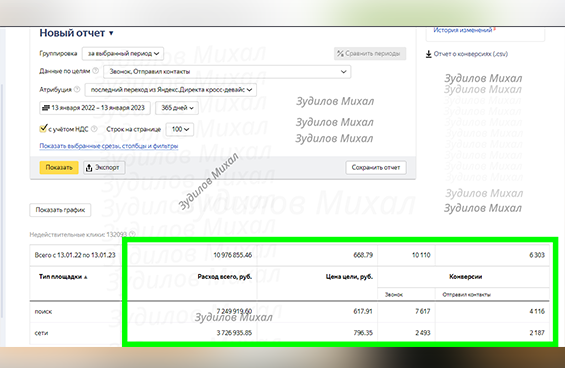Click the Расход всего, руб. column header
Image resolution: width=565 pixels, height=368 pixels.
coord(224,277)
